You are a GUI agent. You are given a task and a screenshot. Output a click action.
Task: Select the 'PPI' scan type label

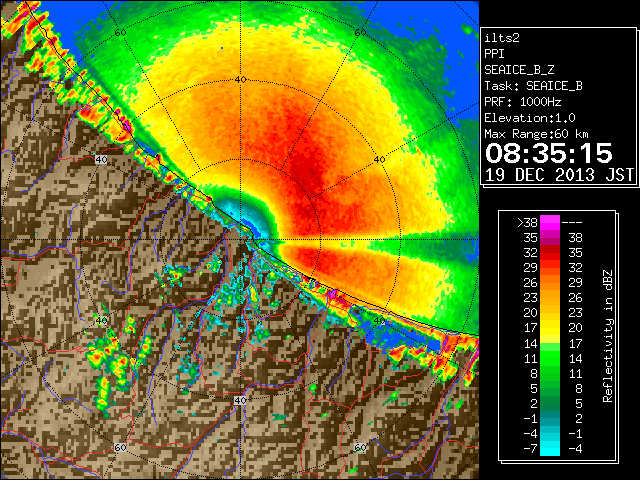pos(494,54)
